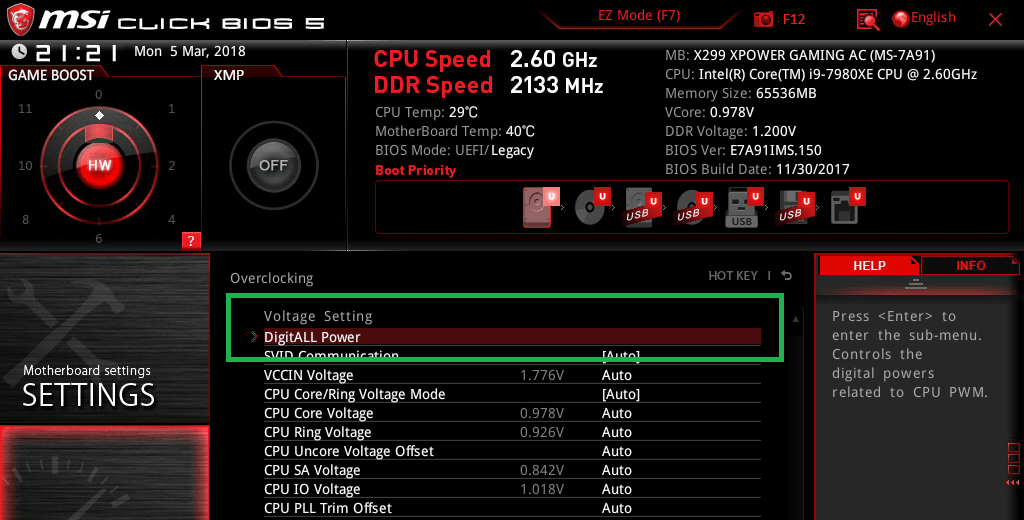1024x520 pixels.
Task: Click the CPU Temp: 29°C reading
Action: (426, 112)
